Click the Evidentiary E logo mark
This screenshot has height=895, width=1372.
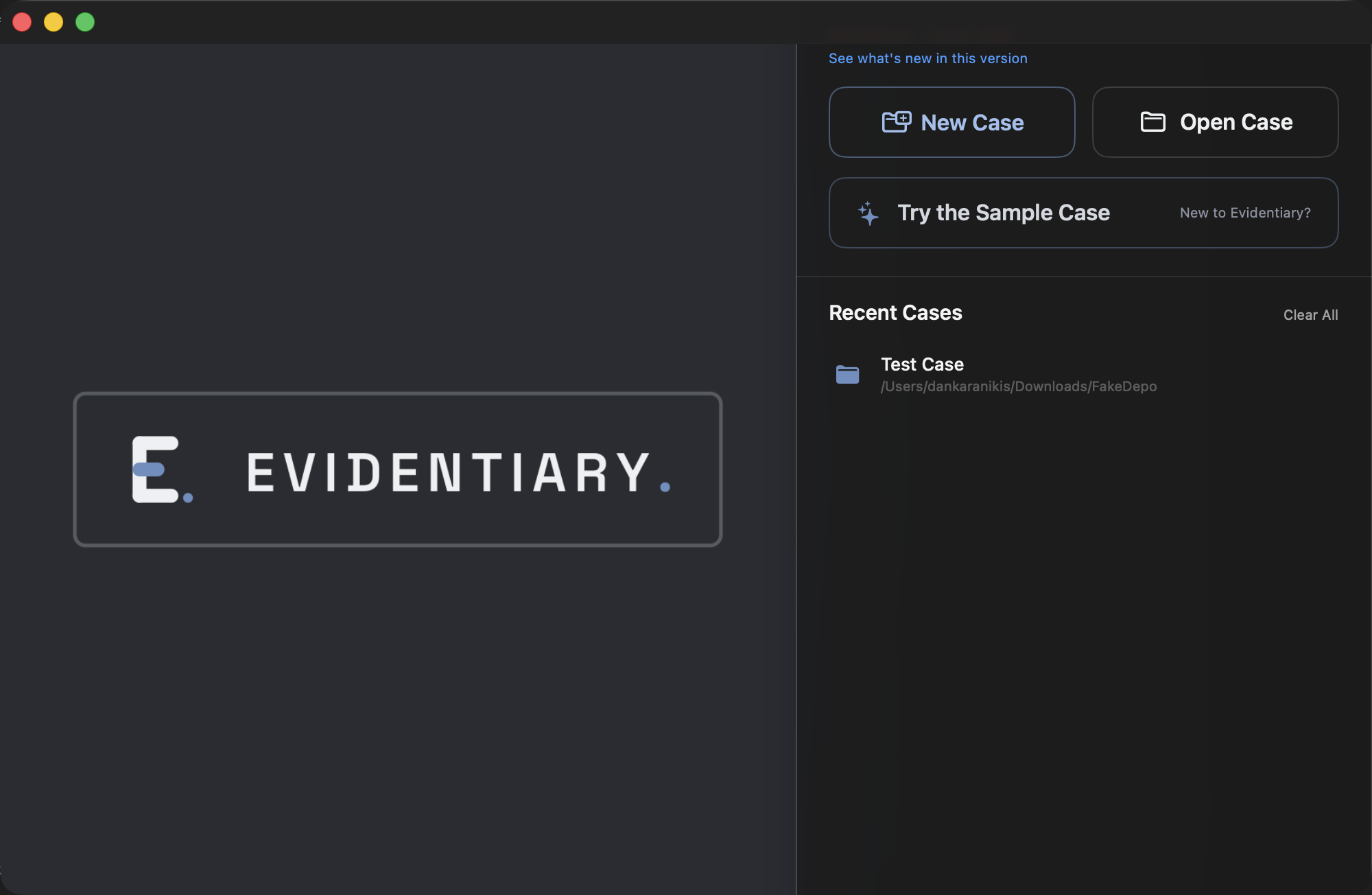(x=162, y=469)
